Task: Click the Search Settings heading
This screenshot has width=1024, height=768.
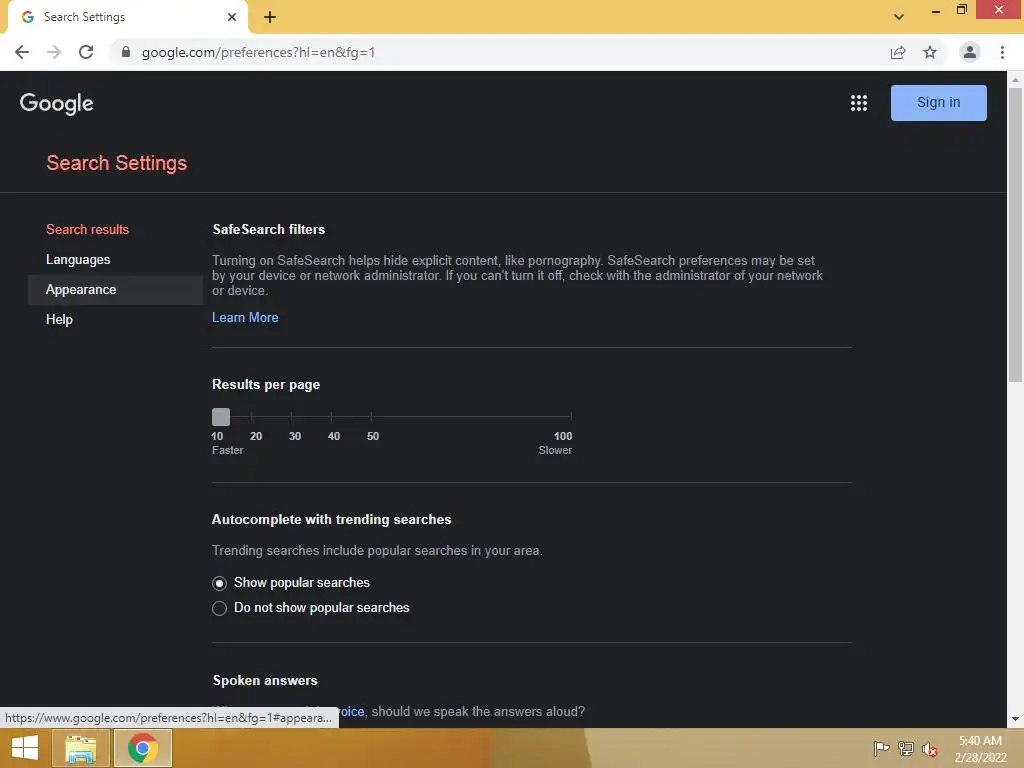Action: (x=117, y=163)
